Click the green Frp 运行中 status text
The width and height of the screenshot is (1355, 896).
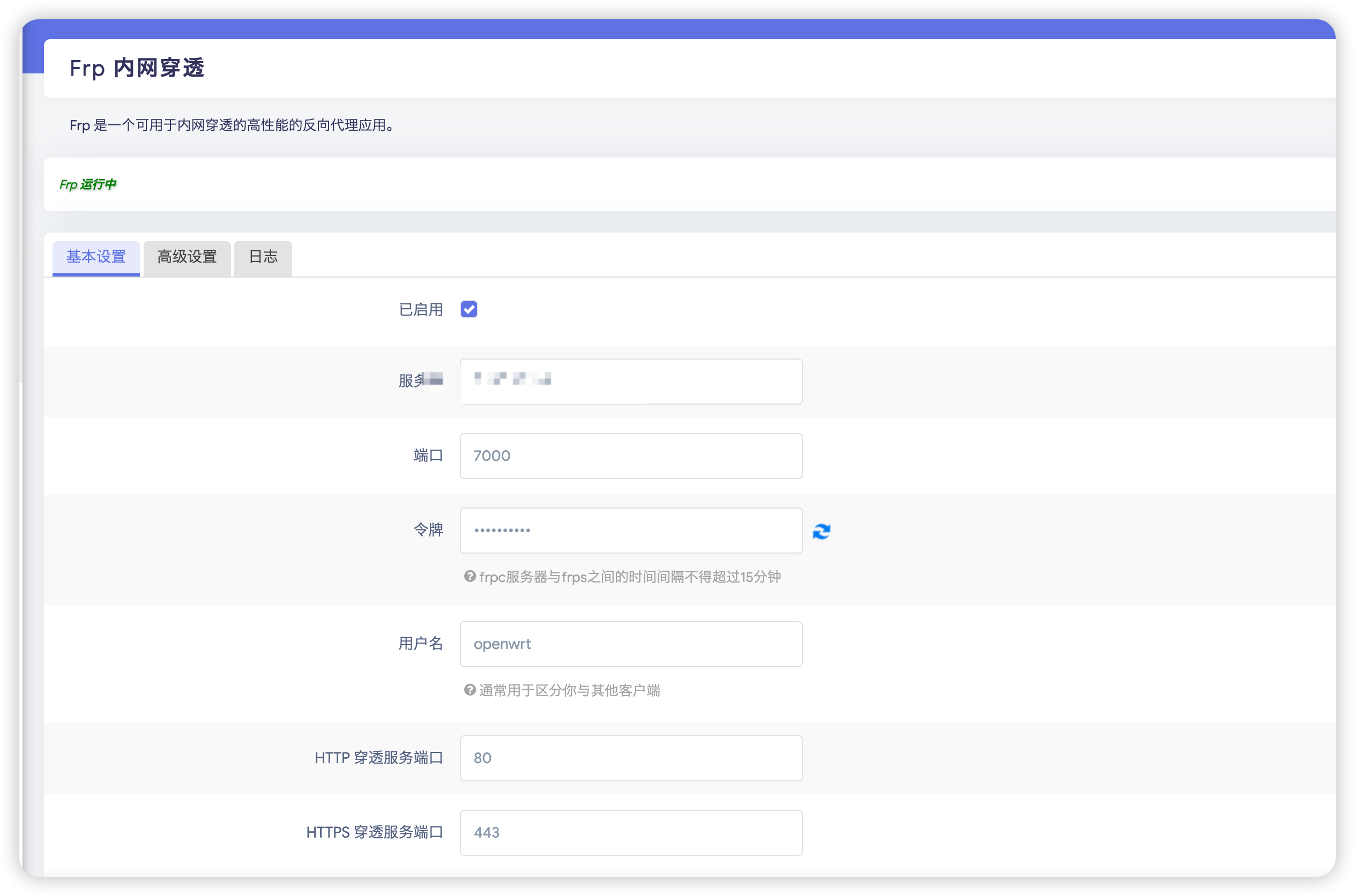(x=88, y=184)
